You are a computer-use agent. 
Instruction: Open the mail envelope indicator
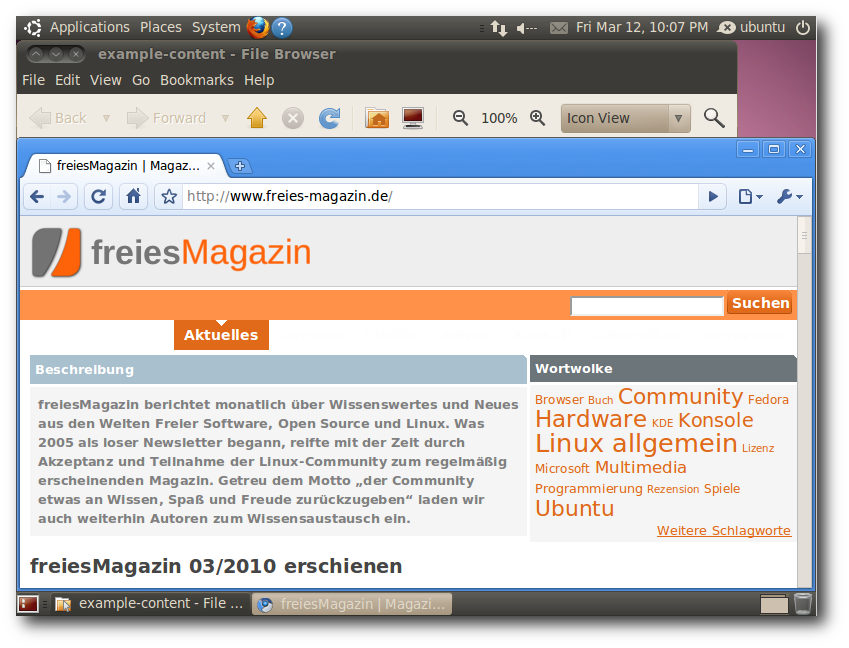pyautogui.click(x=559, y=28)
